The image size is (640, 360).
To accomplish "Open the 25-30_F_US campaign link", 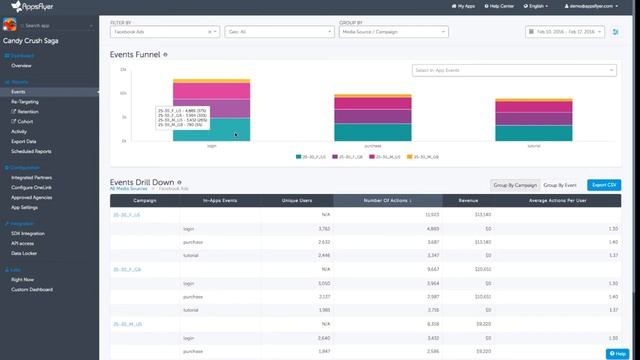I will 127,215.
